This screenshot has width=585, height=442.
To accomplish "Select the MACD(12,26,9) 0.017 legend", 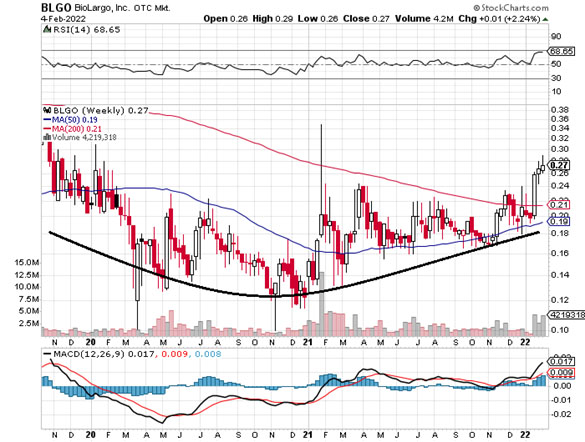I will [104, 354].
